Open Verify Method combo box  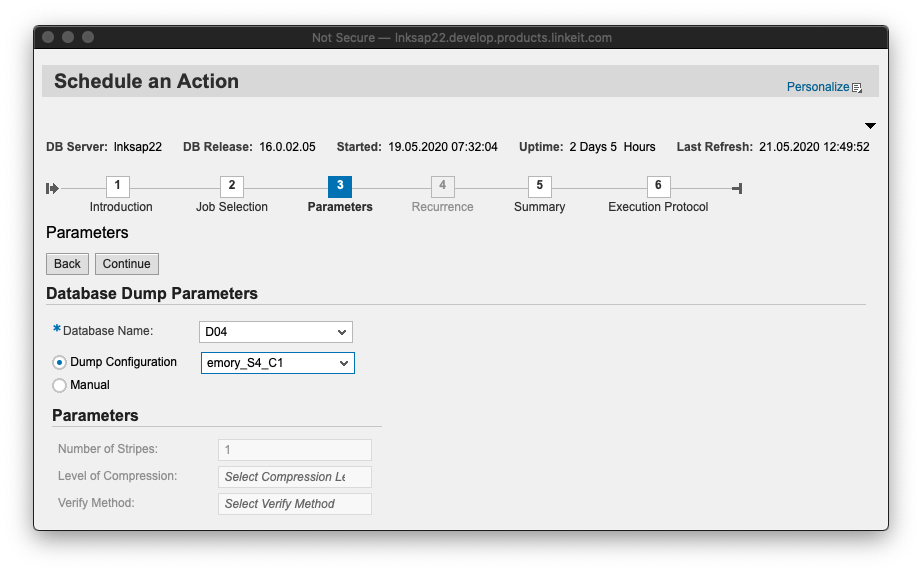click(295, 504)
